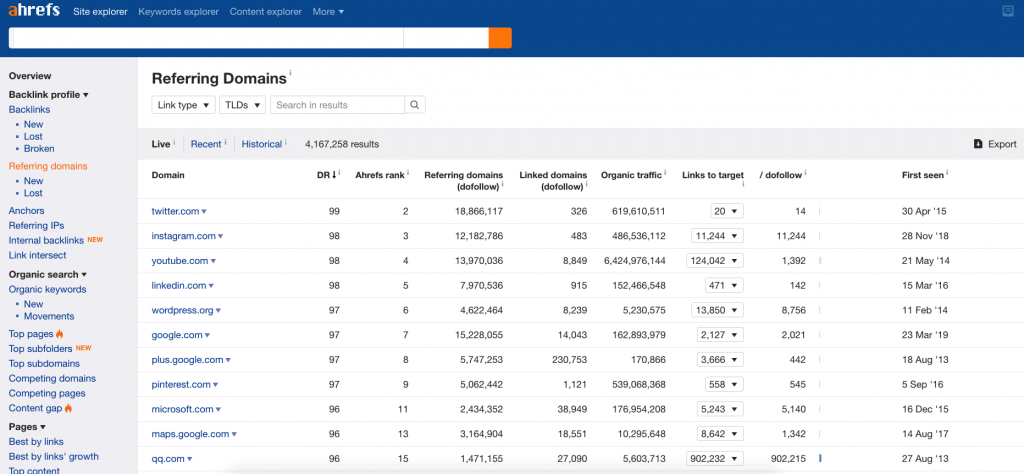Open Link intersect in the sidebar
The image size is (1024, 474).
point(37,255)
